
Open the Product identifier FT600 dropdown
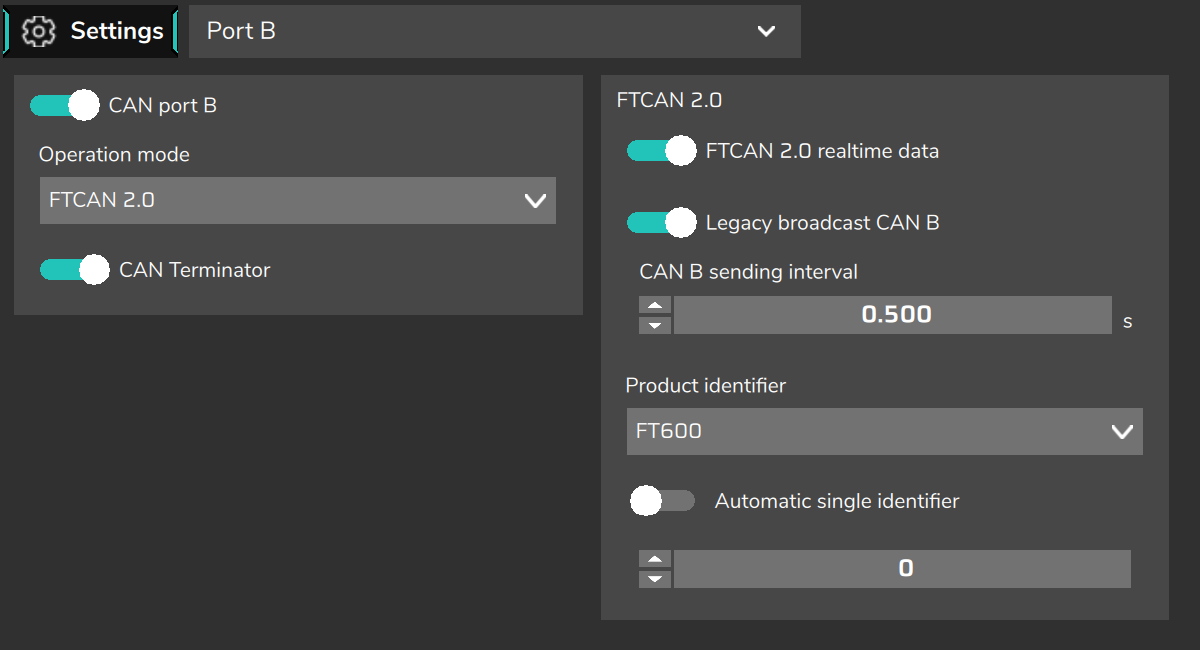point(884,431)
